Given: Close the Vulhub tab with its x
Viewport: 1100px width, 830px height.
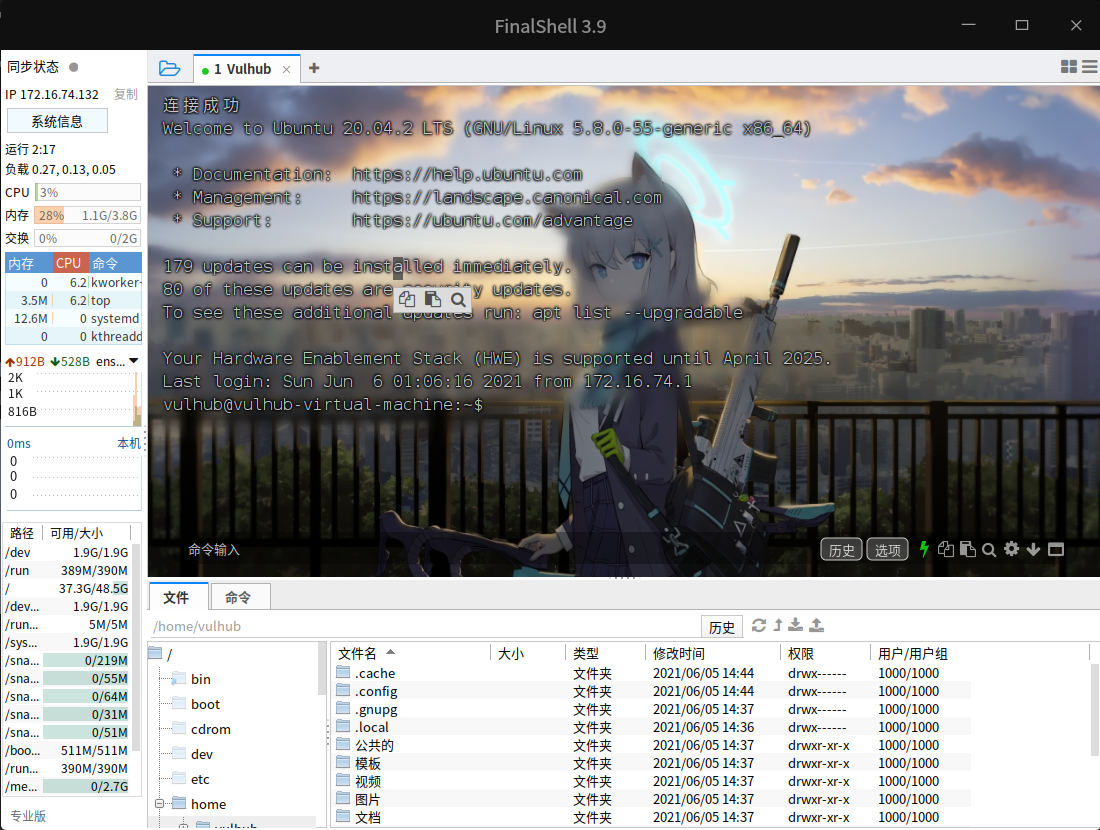Looking at the screenshot, I should [286, 69].
